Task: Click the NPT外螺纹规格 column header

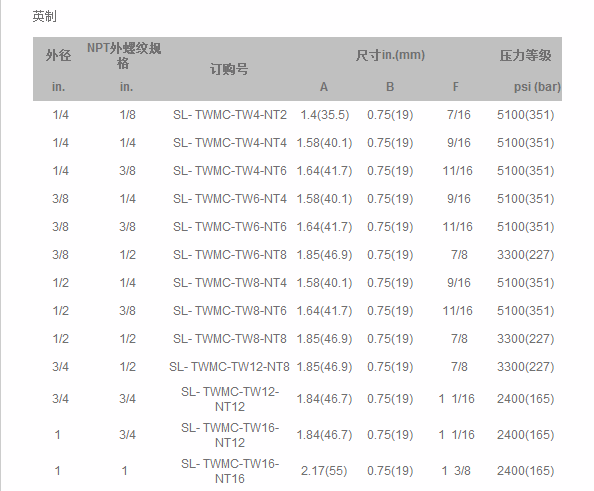Action: (x=124, y=56)
